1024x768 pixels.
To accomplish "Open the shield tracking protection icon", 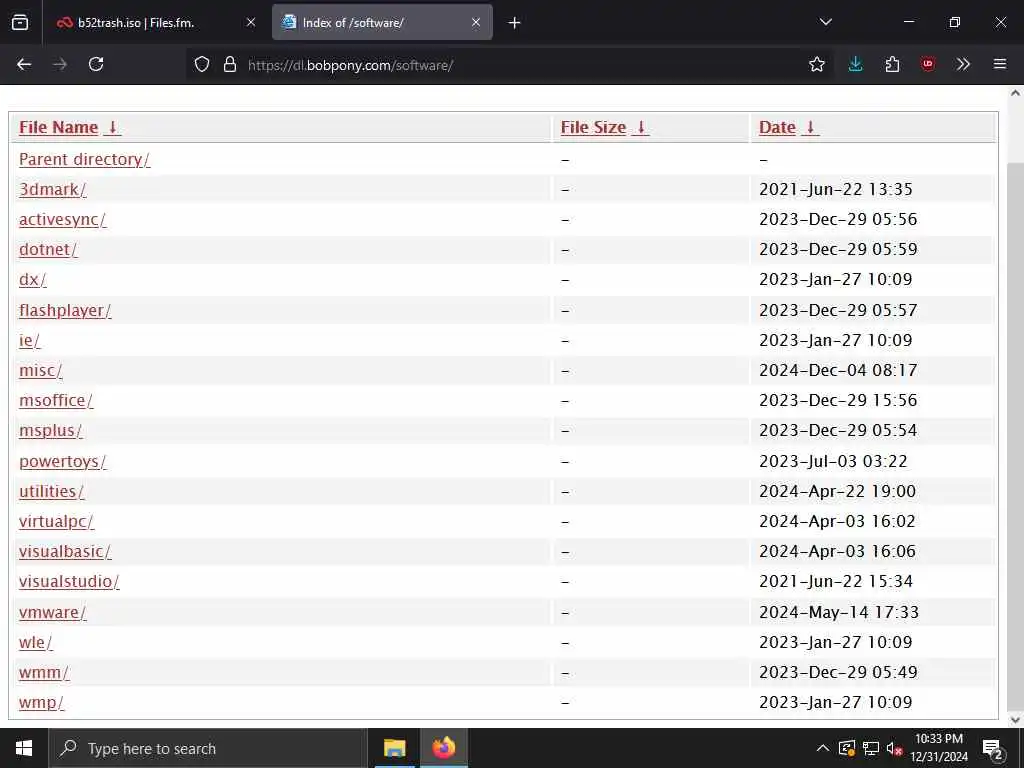I will pos(202,64).
